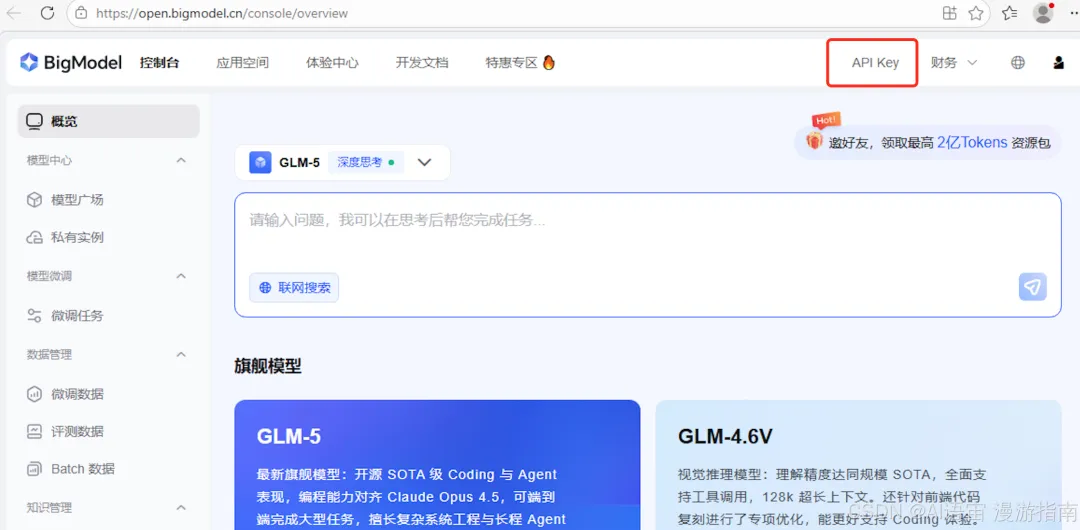Bookmark this page with star icon
The width and height of the screenshot is (1080, 530).
pyautogui.click(x=975, y=12)
